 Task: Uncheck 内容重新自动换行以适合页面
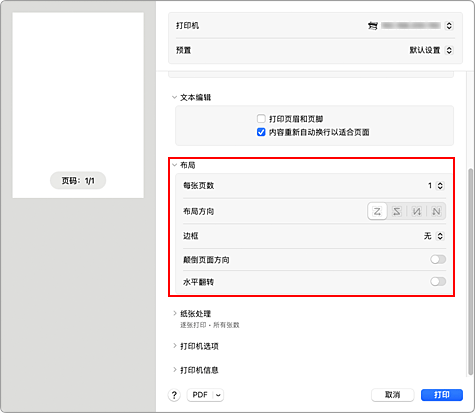pyautogui.click(x=261, y=132)
